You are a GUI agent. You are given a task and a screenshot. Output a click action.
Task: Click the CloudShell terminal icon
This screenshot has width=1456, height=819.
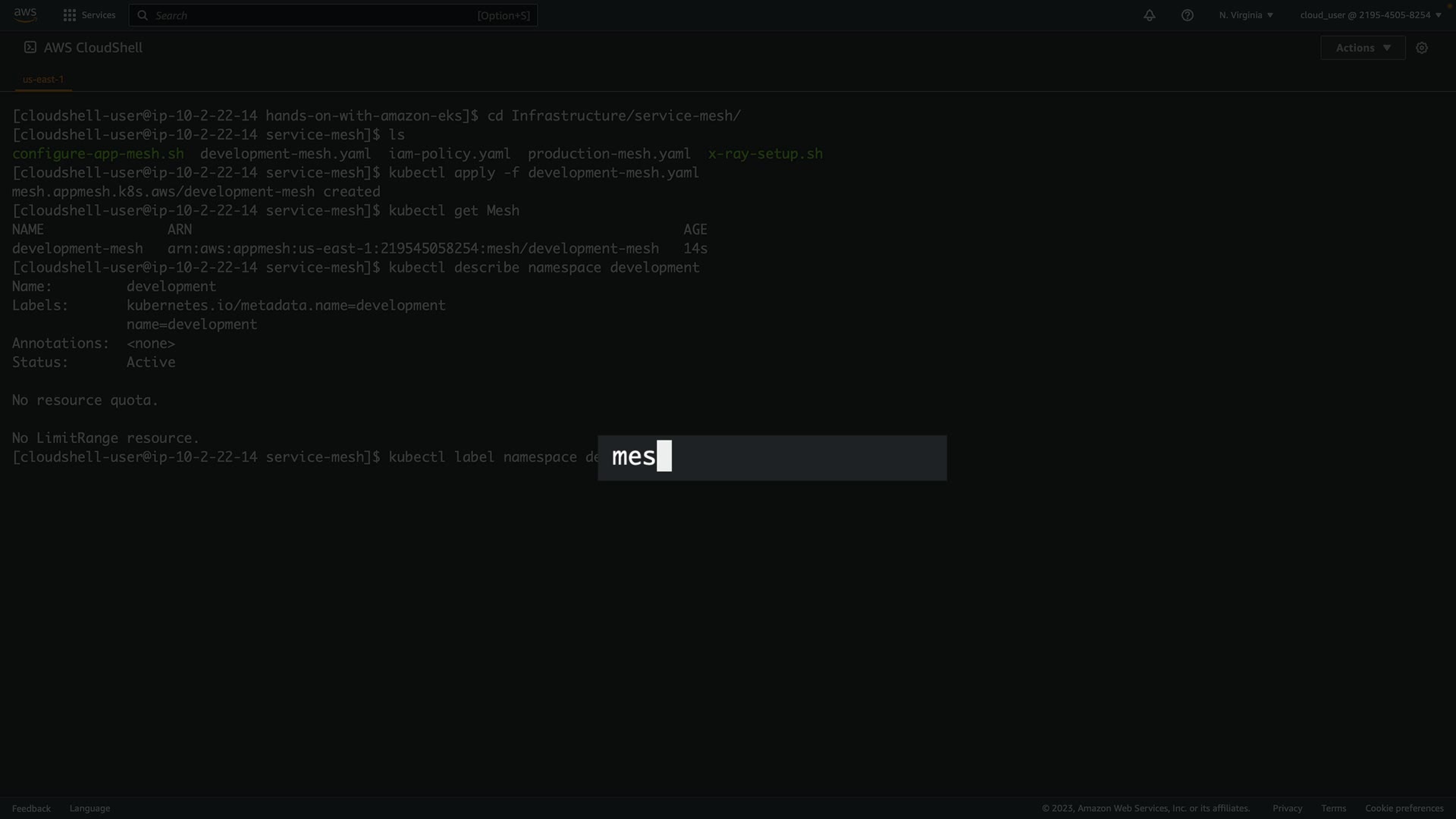click(30, 48)
